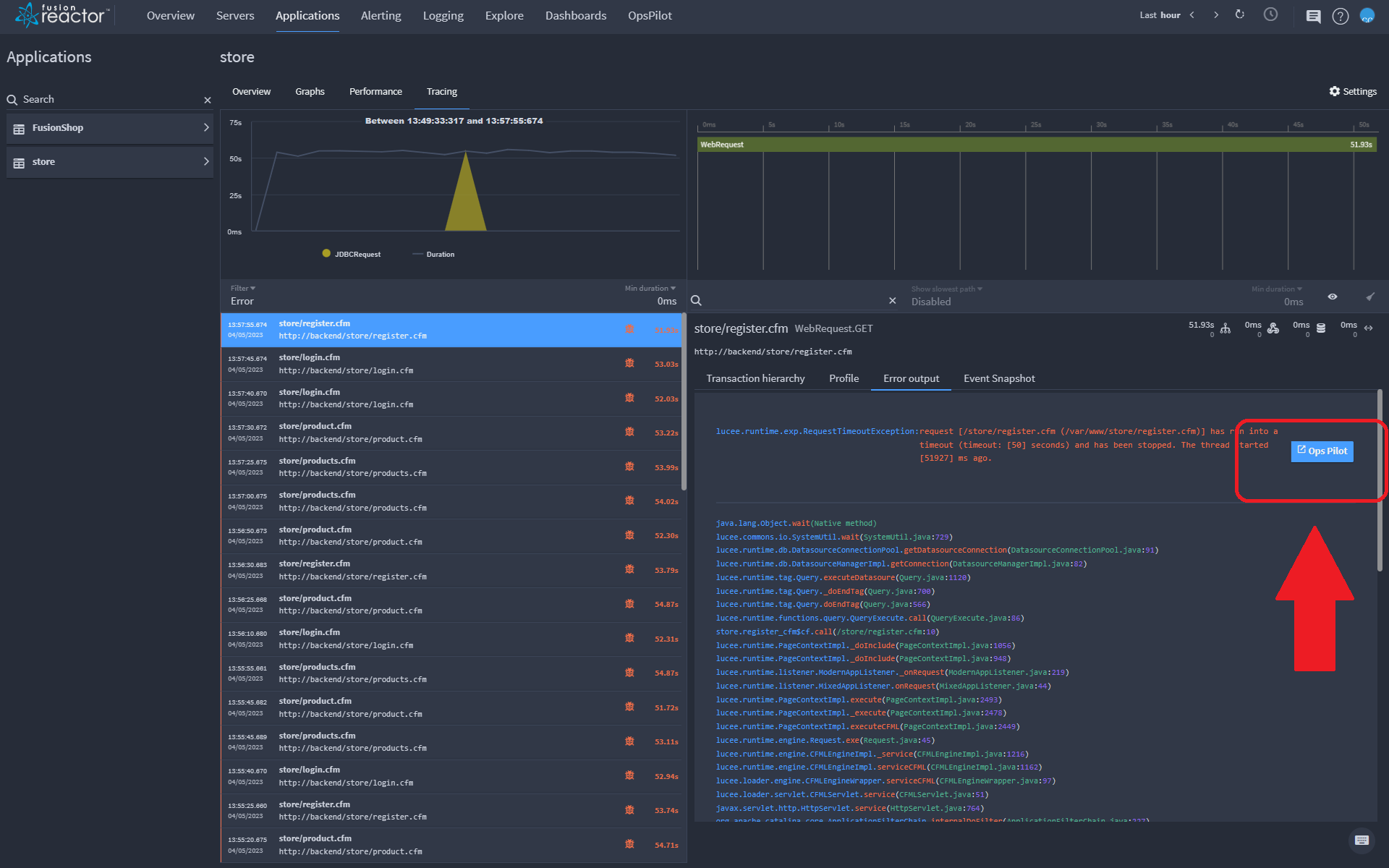Screen dimensions: 1389x868
Task: Switch to the Profile tab
Action: coord(844,378)
